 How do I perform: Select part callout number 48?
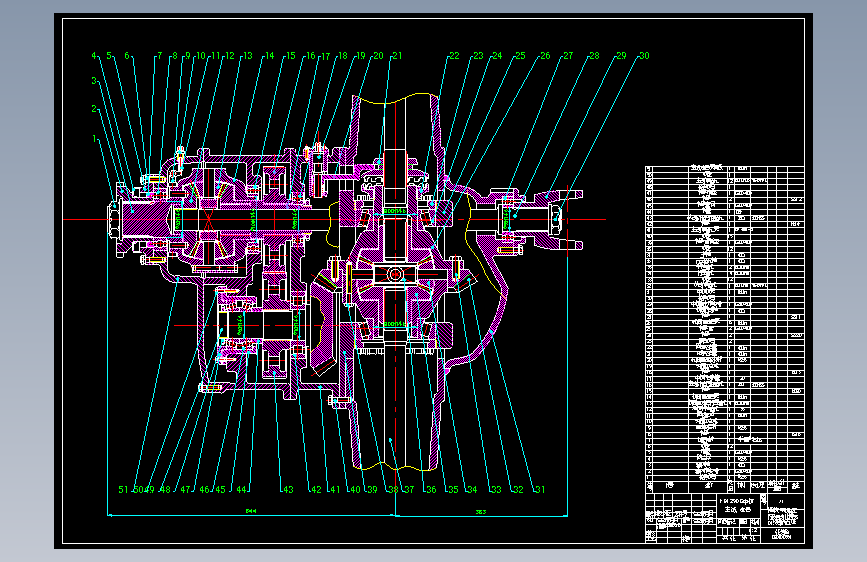pyautogui.click(x=165, y=490)
